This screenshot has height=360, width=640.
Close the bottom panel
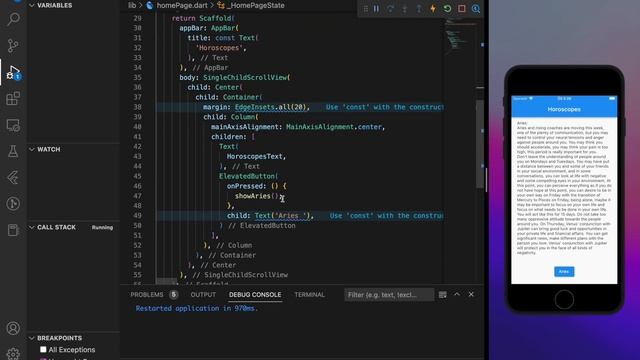471,294
